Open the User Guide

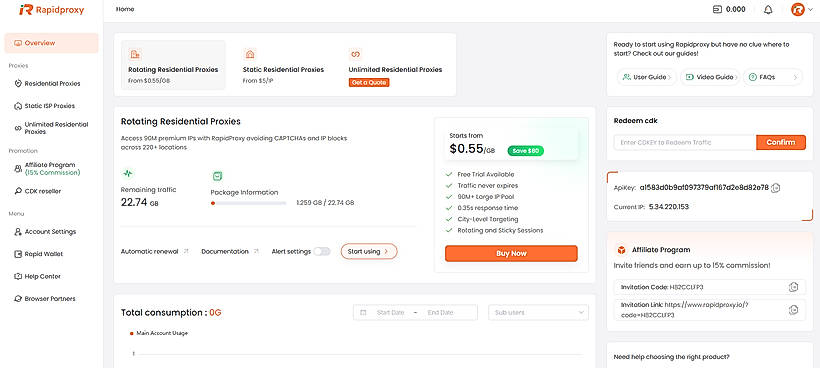click(x=646, y=77)
